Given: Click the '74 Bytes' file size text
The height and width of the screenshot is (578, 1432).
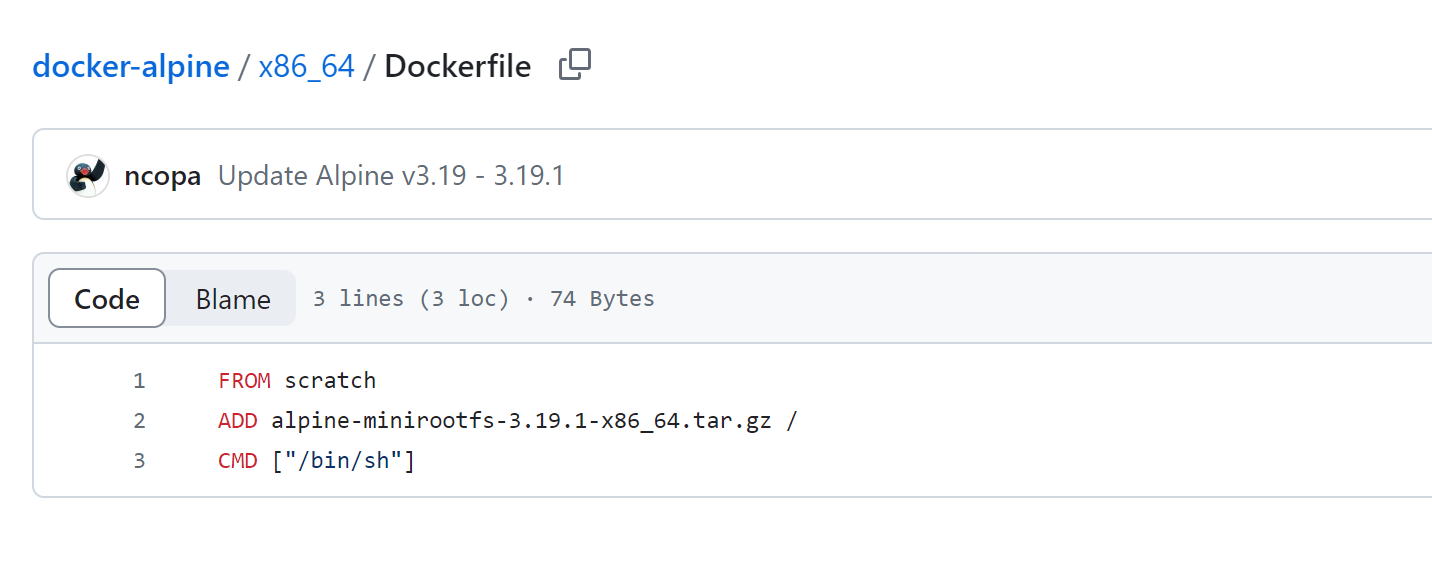Looking at the screenshot, I should [x=602, y=298].
